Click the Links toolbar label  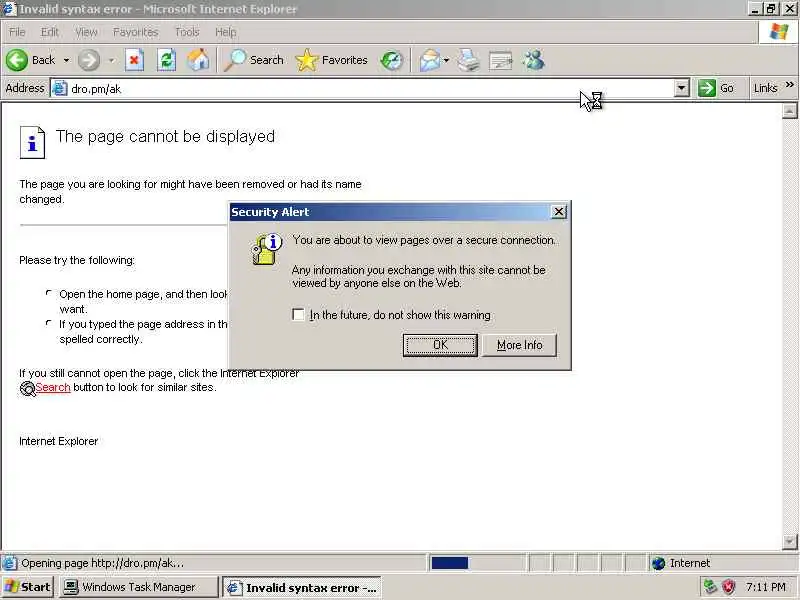[x=765, y=88]
